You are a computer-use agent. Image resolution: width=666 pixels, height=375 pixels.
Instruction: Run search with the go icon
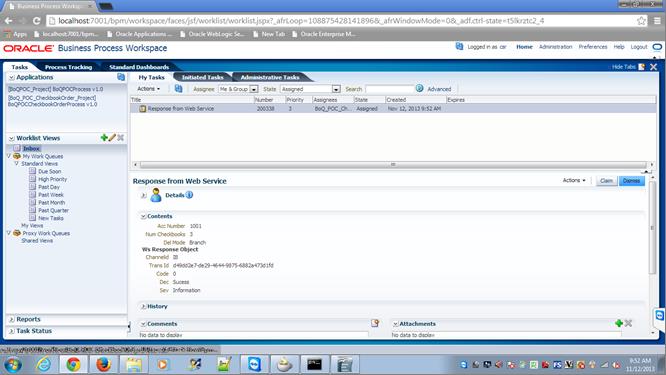(x=420, y=88)
